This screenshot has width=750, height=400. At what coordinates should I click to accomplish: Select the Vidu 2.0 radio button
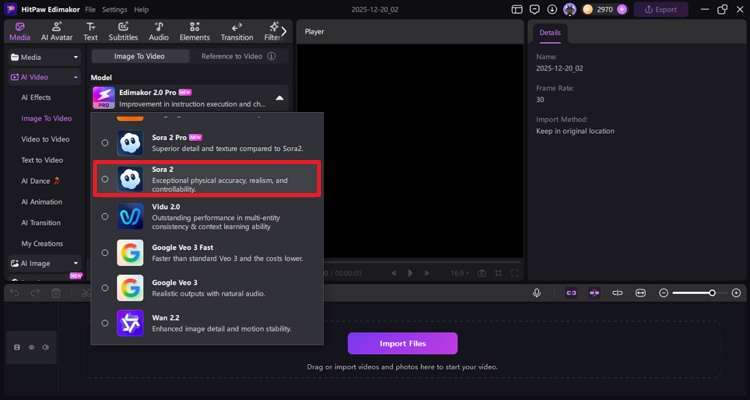click(x=105, y=217)
